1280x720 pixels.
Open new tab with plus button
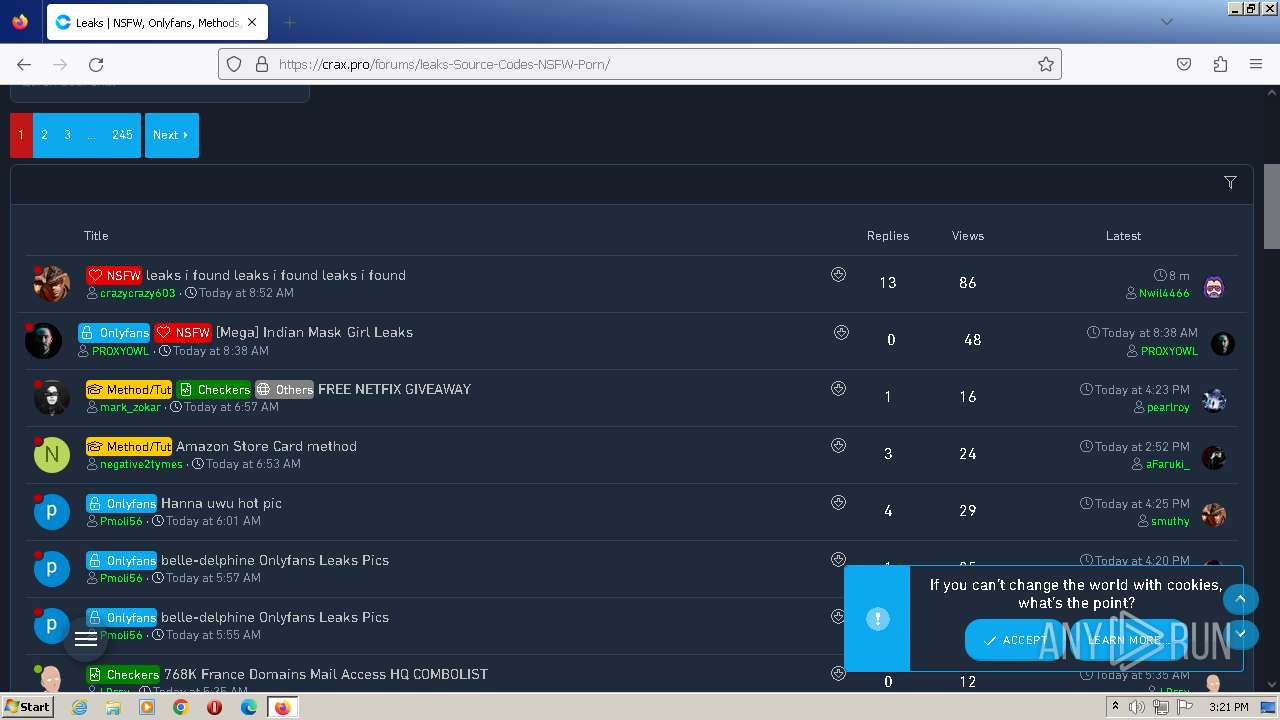289,22
